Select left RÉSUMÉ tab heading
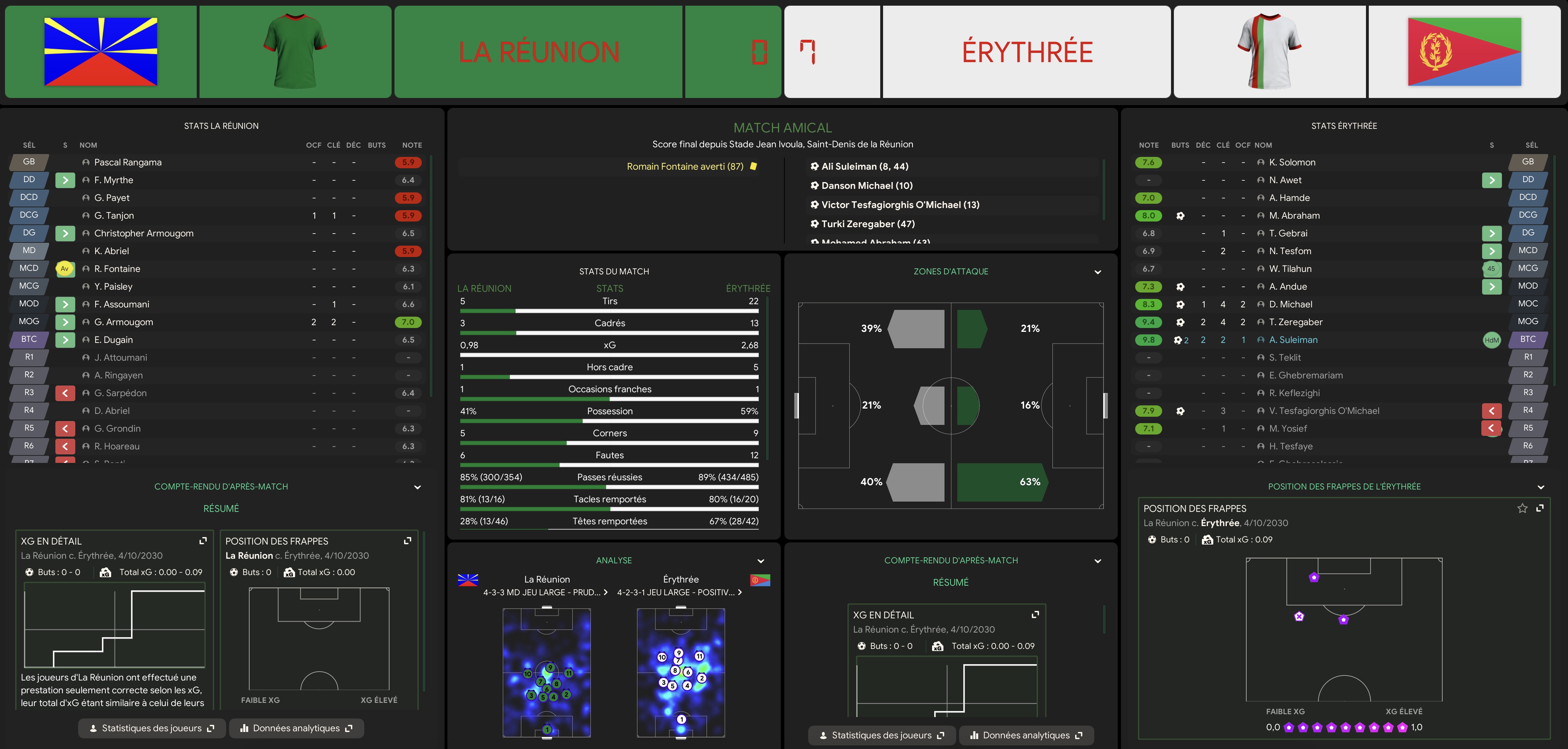Image resolution: width=1568 pixels, height=749 pixels. 221,509
